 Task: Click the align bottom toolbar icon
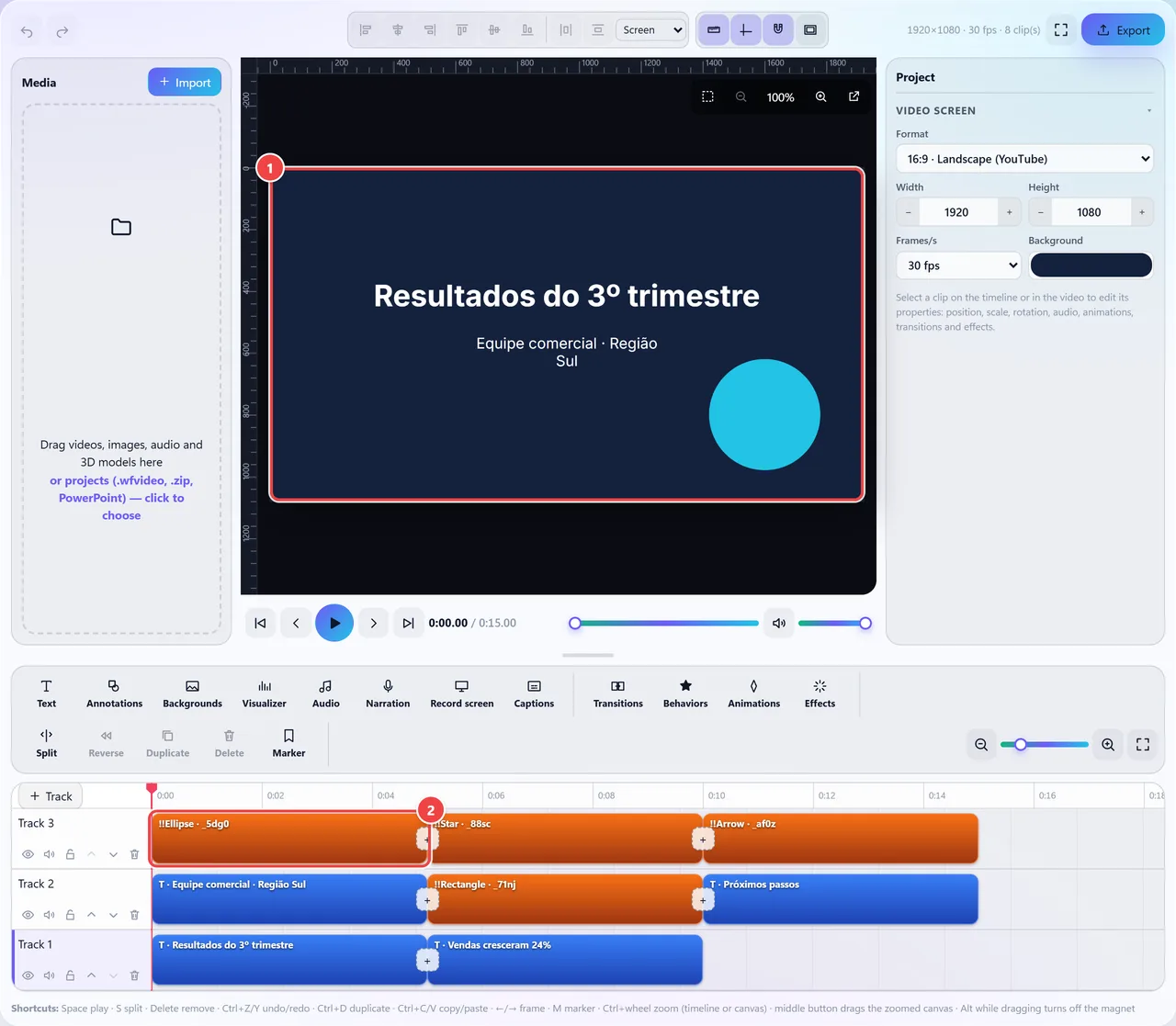coord(527,30)
